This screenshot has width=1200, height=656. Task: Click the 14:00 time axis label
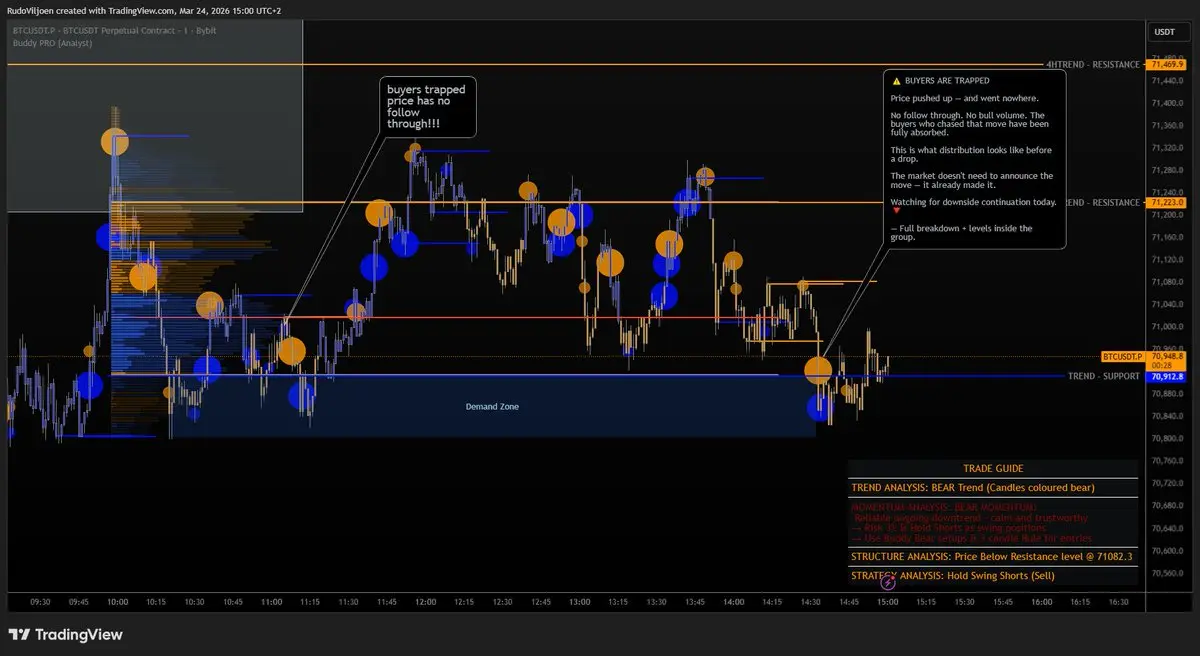[x=734, y=602]
